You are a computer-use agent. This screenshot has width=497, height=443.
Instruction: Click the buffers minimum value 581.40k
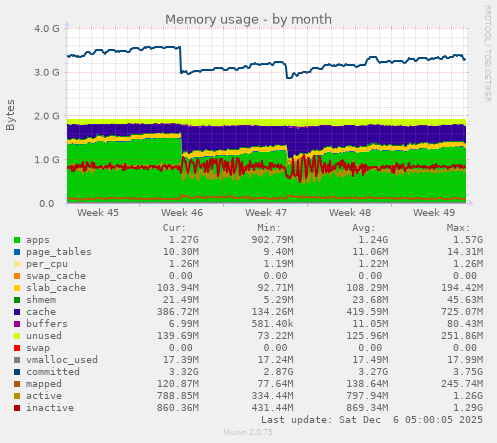click(x=272, y=324)
